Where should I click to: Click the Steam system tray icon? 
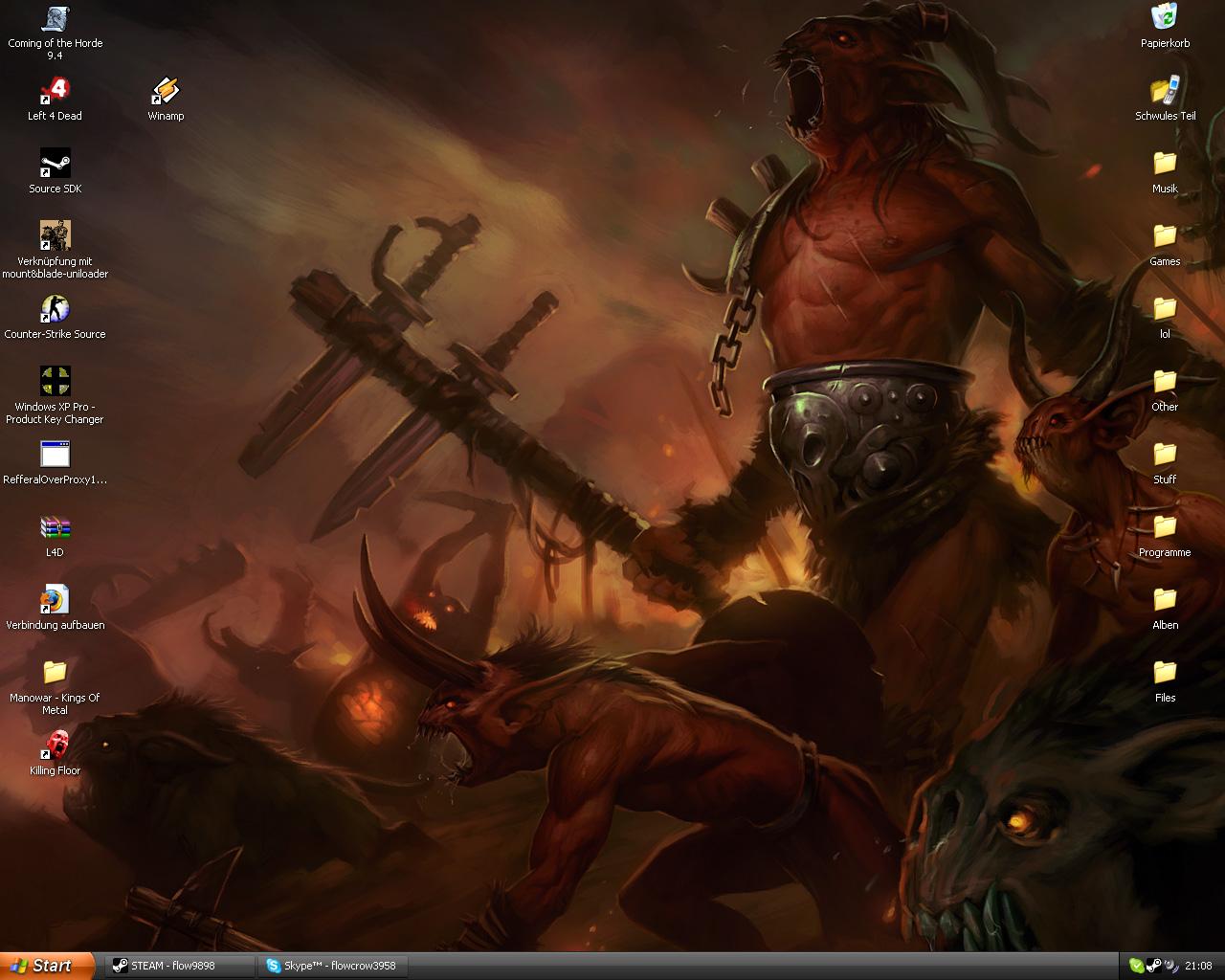[1153, 966]
